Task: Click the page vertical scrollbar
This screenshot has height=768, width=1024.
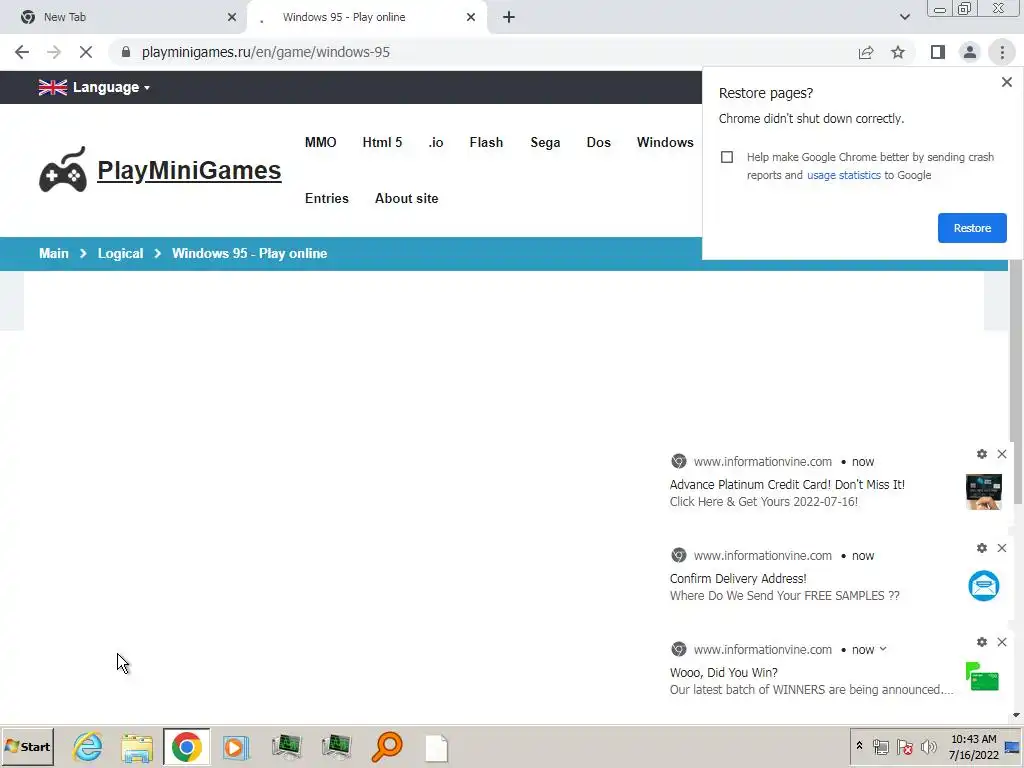Action: click(x=1016, y=382)
